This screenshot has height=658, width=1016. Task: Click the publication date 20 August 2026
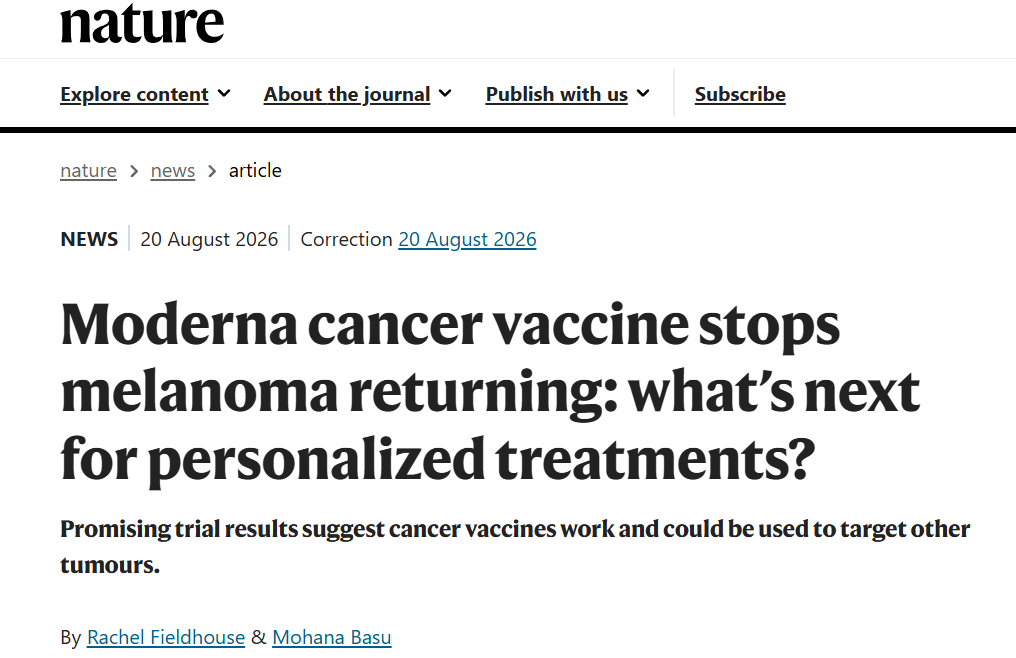(209, 239)
